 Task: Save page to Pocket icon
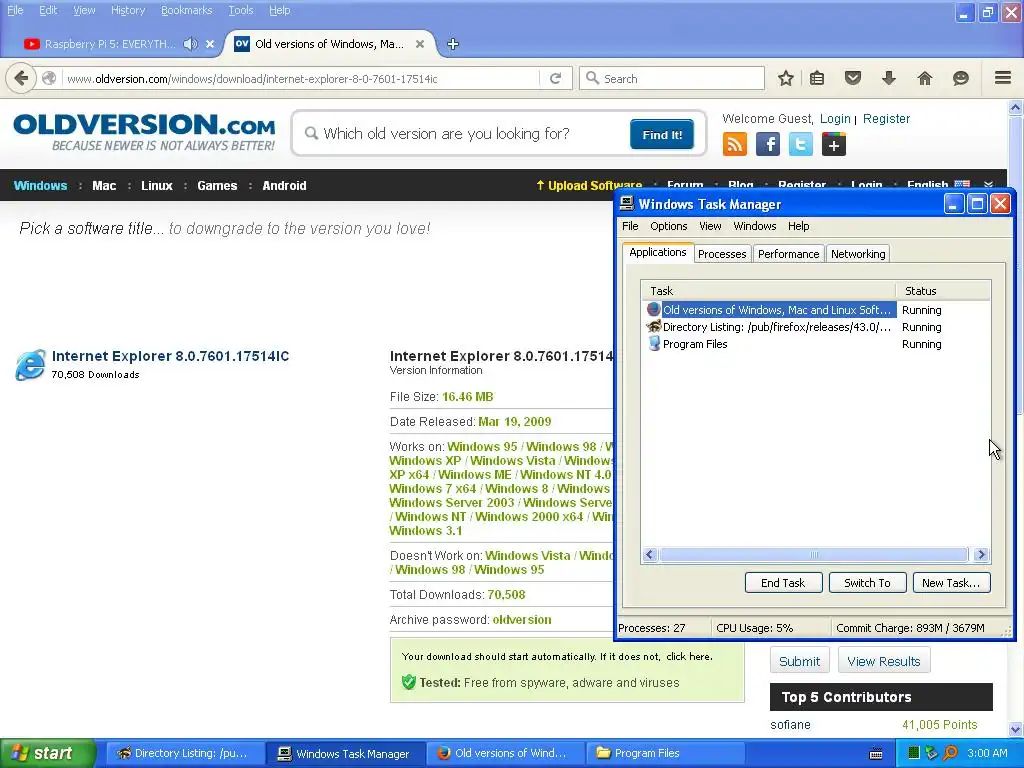pyautogui.click(x=853, y=78)
